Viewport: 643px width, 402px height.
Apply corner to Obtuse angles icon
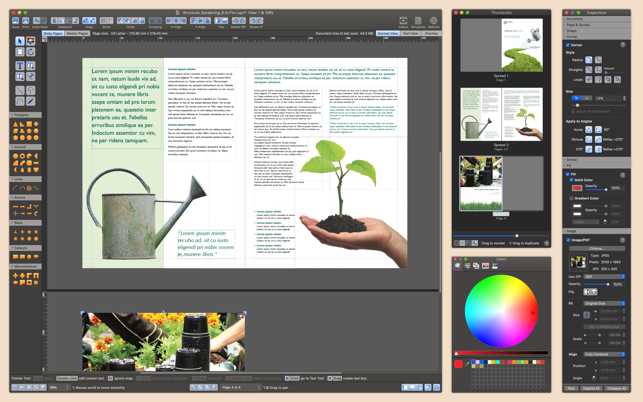[x=589, y=139]
